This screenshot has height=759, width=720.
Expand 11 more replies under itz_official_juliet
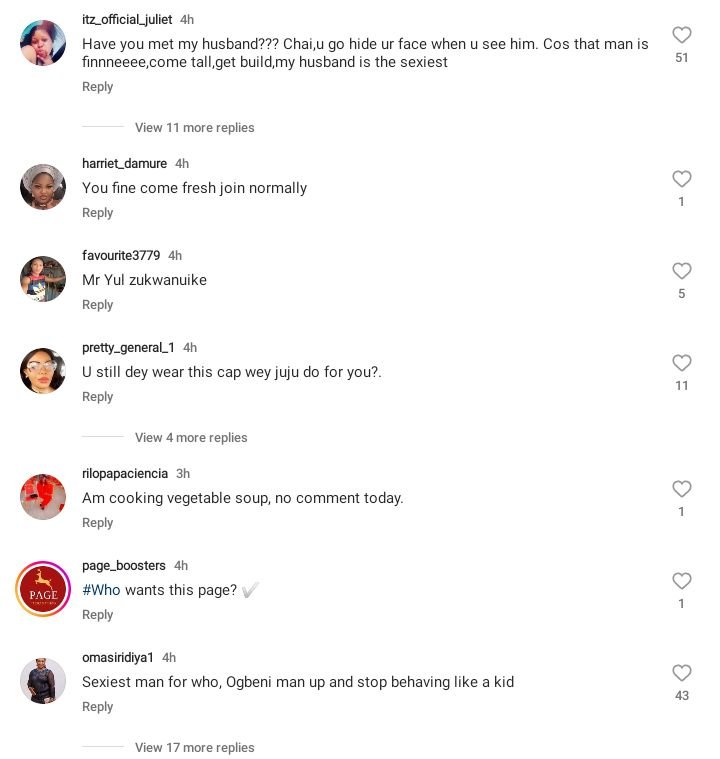click(194, 128)
